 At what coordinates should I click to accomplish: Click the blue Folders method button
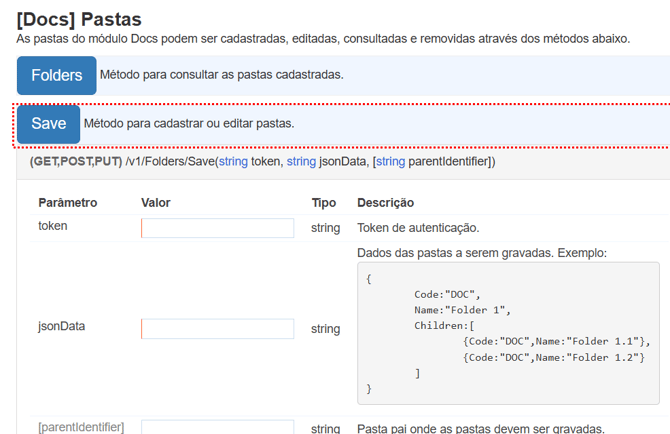tap(56, 75)
